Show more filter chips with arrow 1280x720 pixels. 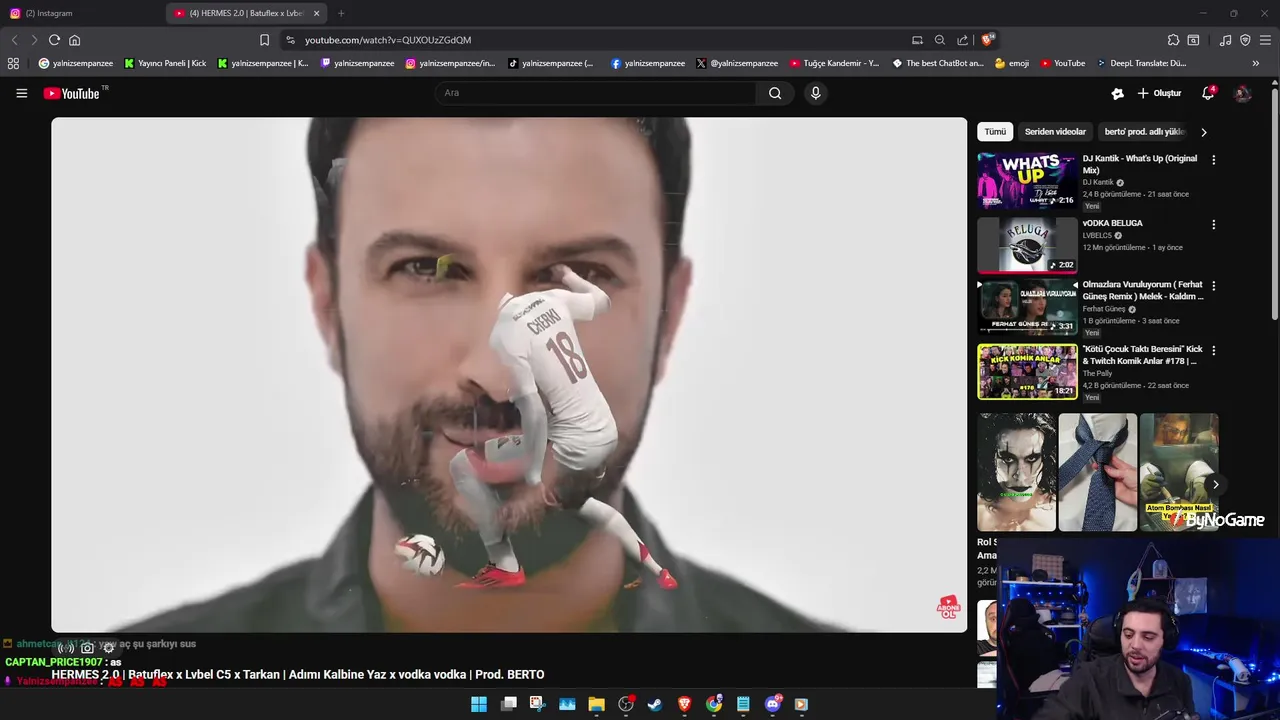pos(1204,132)
